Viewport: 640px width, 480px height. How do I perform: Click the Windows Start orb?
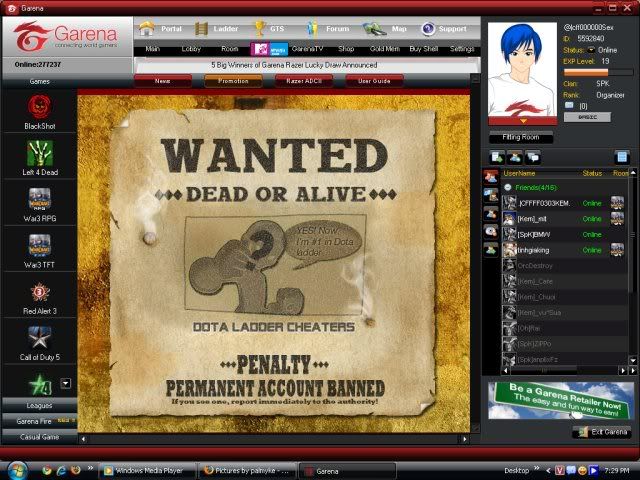(x=16, y=470)
